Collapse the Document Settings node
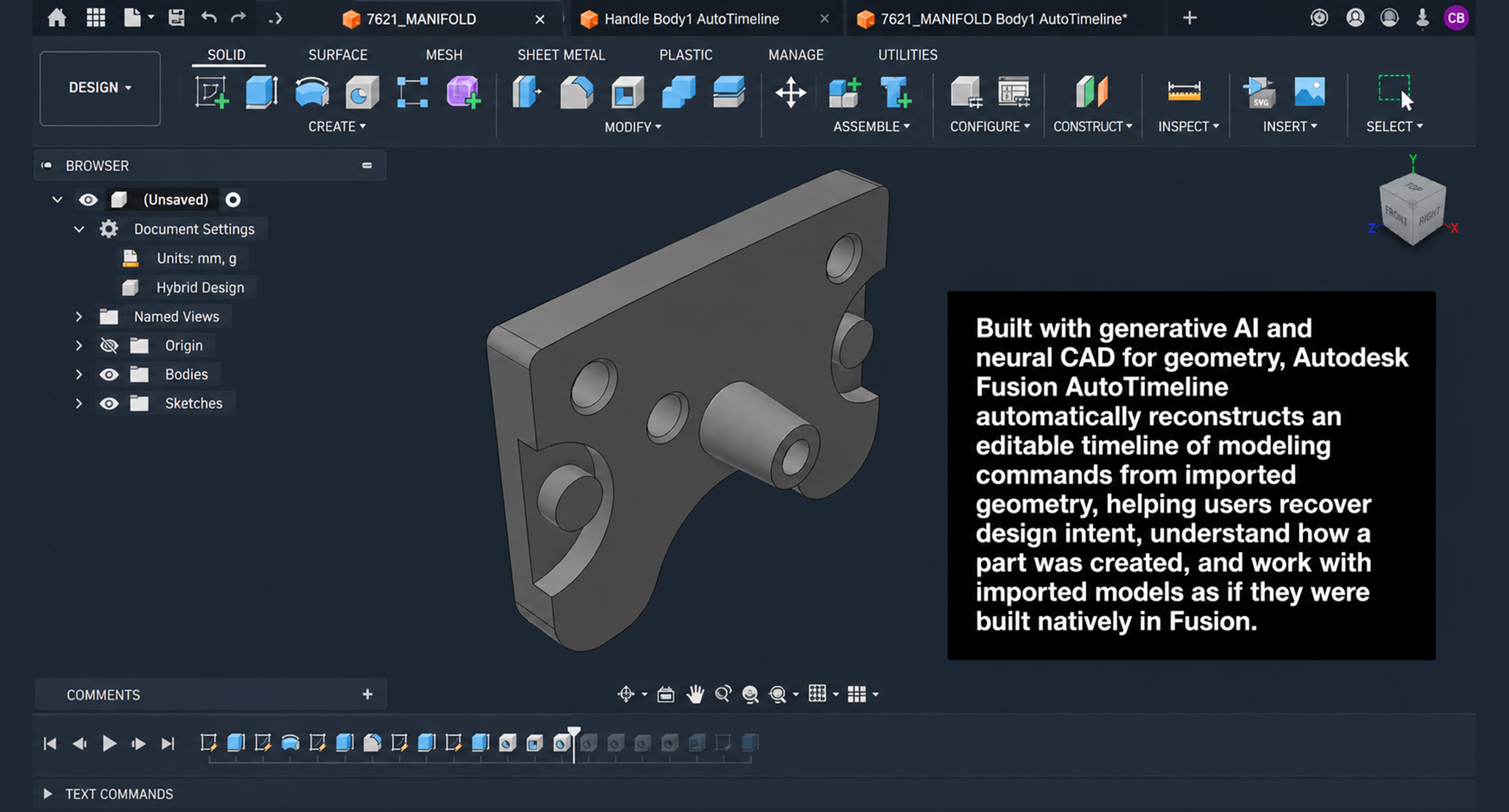The width and height of the screenshot is (1509, 812). tap(78, 229)
